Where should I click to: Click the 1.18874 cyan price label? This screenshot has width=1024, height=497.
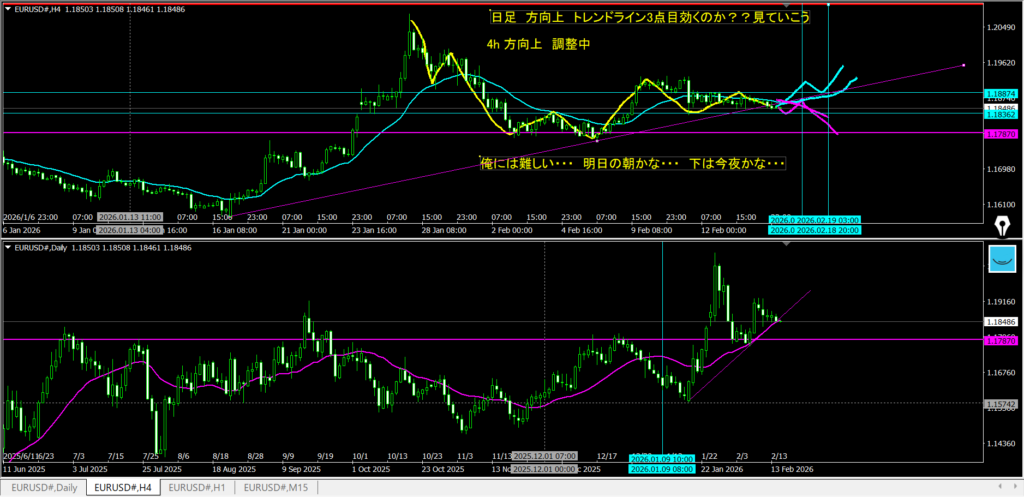998,92
